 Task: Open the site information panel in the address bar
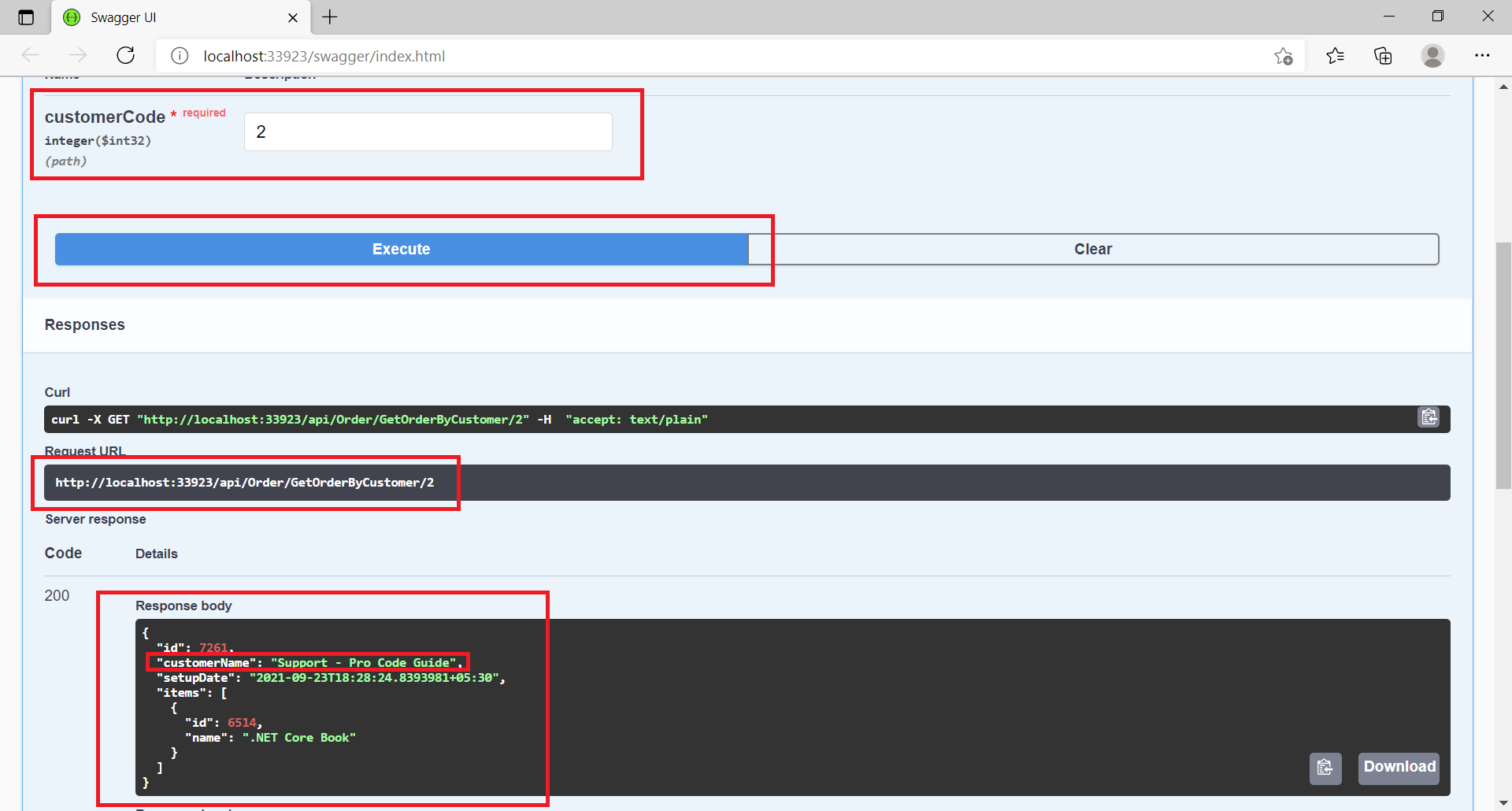[180, 55]
